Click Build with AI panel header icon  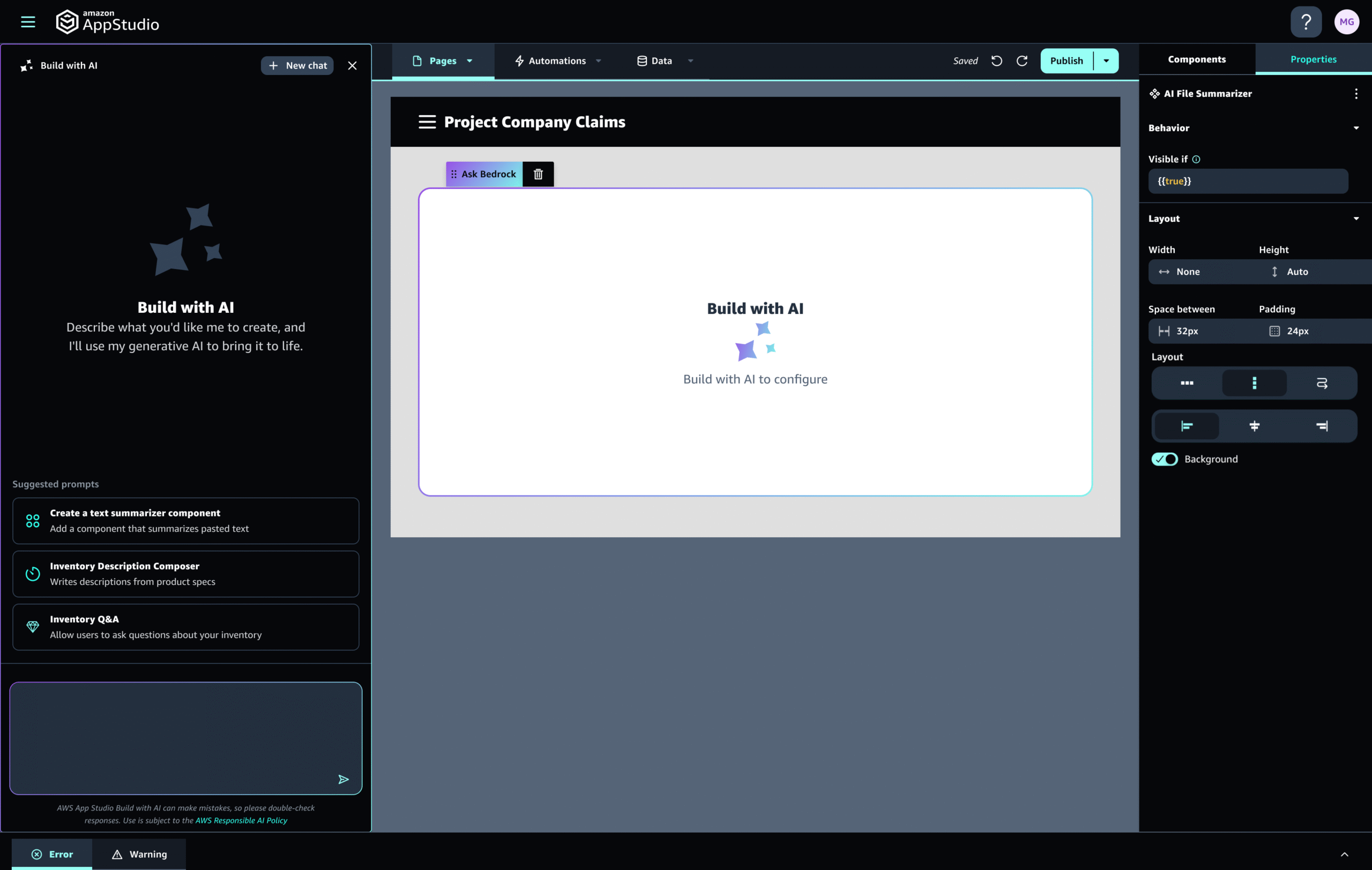pyautogui.click(x=26, y=65)
